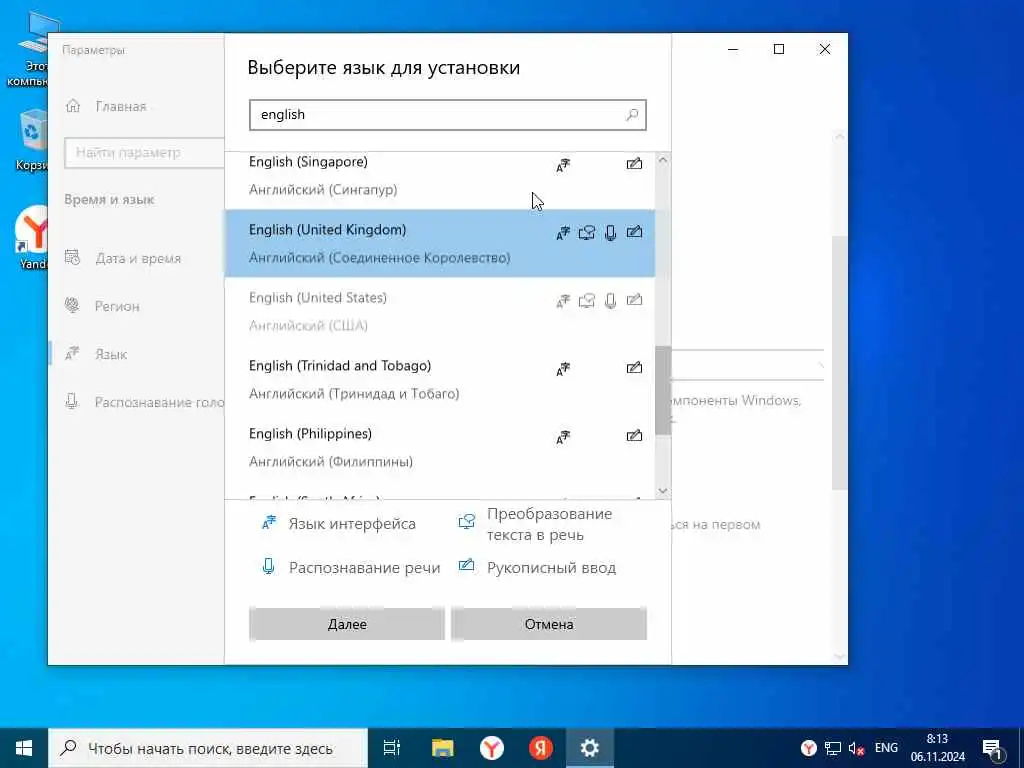
Task: Open Распознавание голоса settings section
Action: [159, 402]
